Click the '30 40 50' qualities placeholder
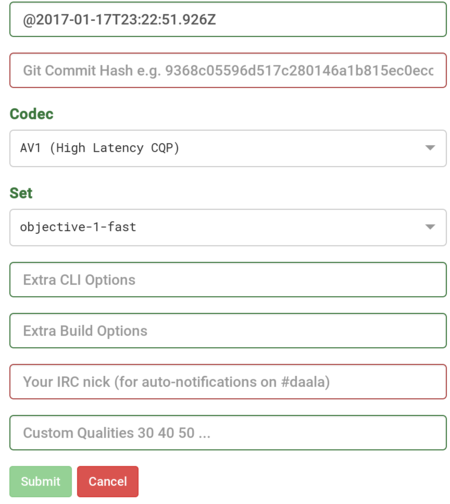 (166, 433)
